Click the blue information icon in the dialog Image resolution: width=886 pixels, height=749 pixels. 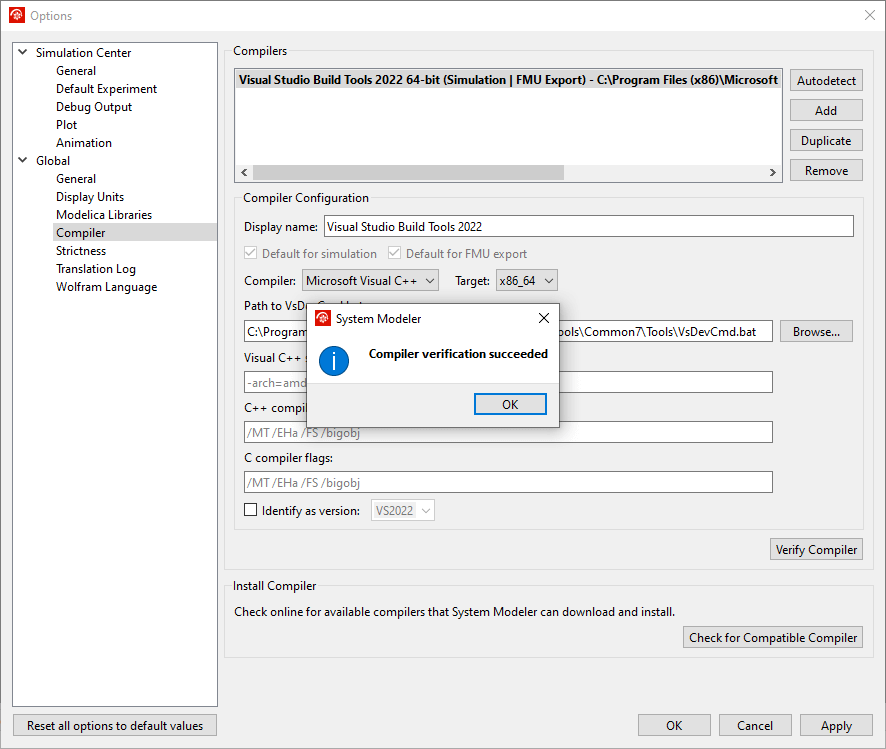tap(334, 361)
